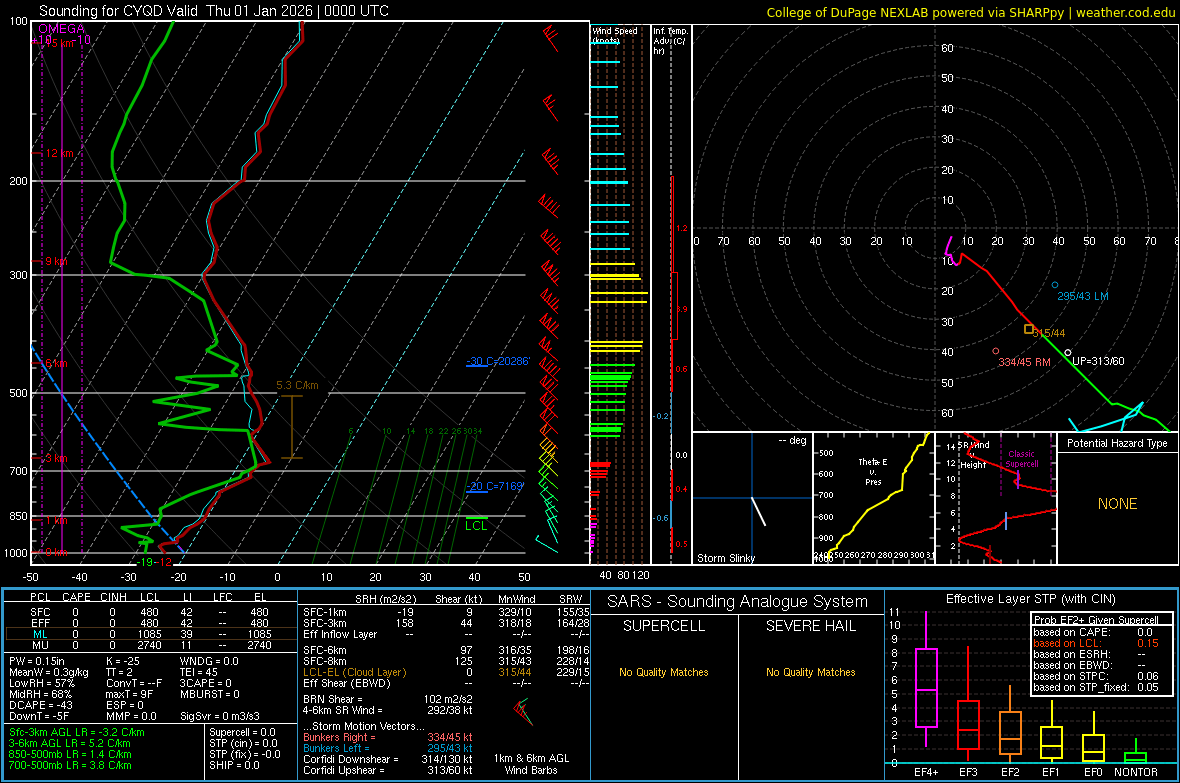This screenshot has width=1180, height=783.
Task: Click the Inf. Temp. Adv. panel header
Action: (x=670, y=41)
